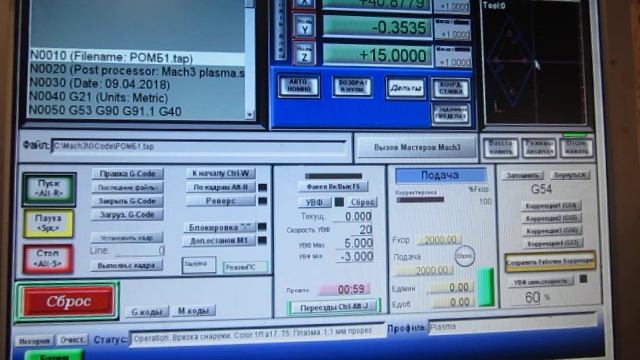Toggle the УВФ torch height control

click(314, 202)
